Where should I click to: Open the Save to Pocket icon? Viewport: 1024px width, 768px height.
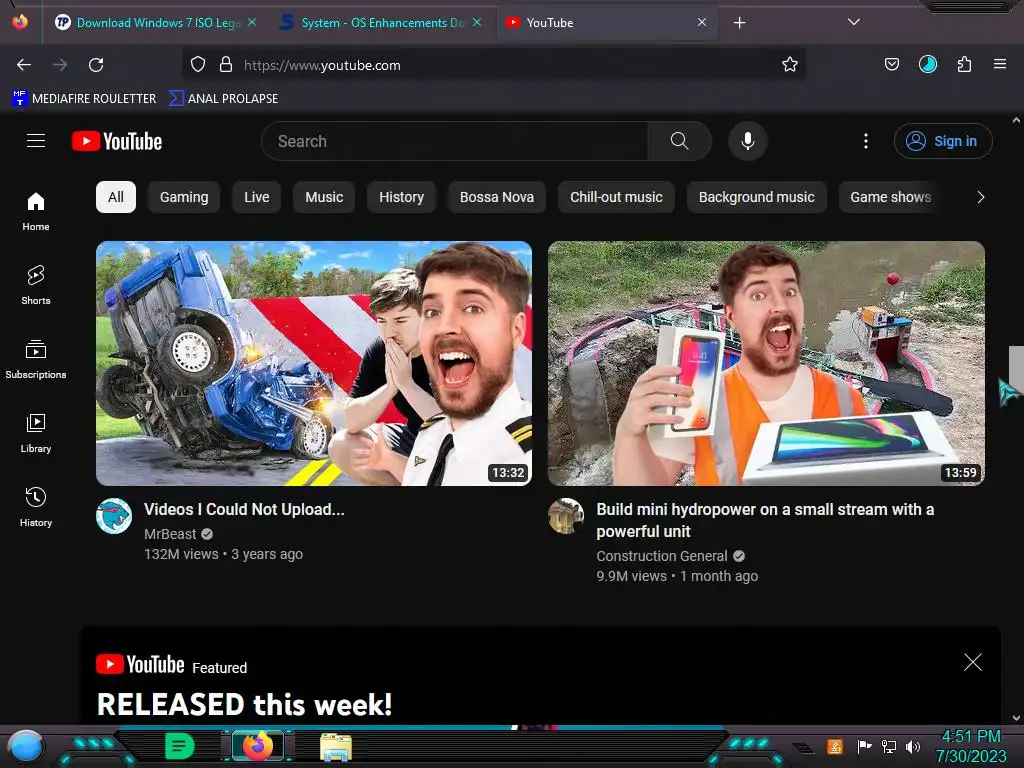(x=891, y=65)
